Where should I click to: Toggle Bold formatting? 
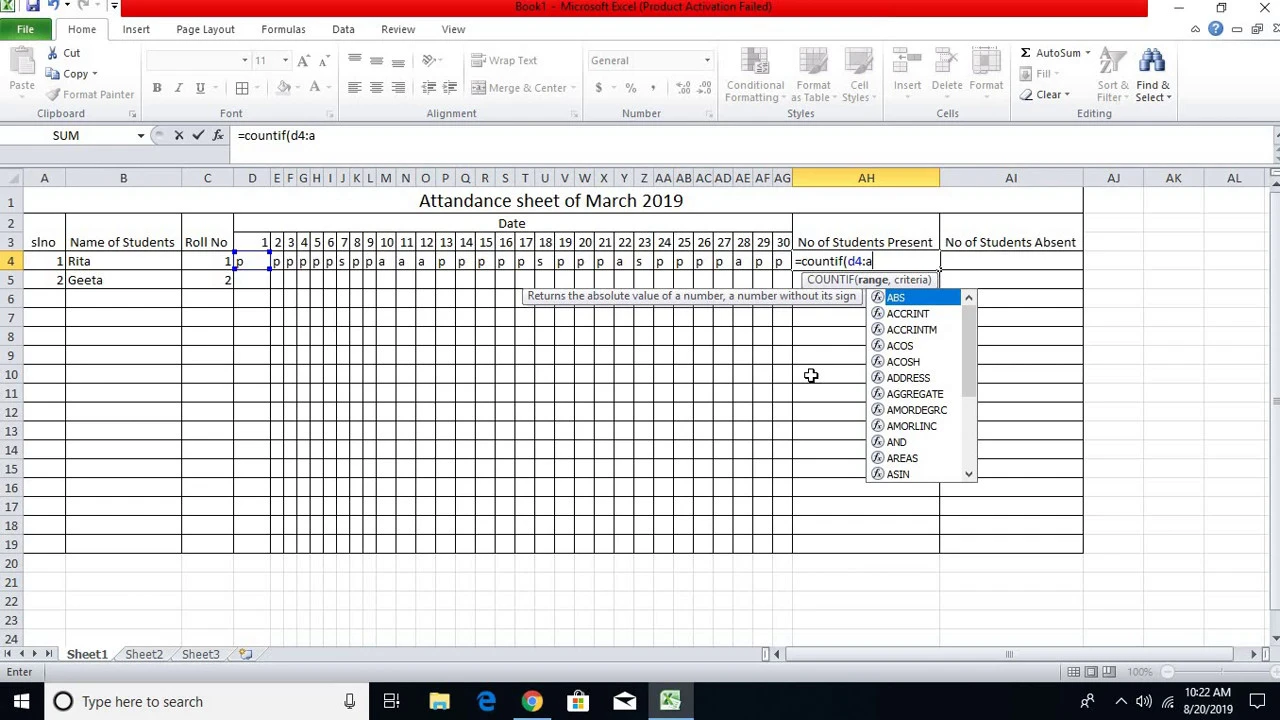coord(157,88)
